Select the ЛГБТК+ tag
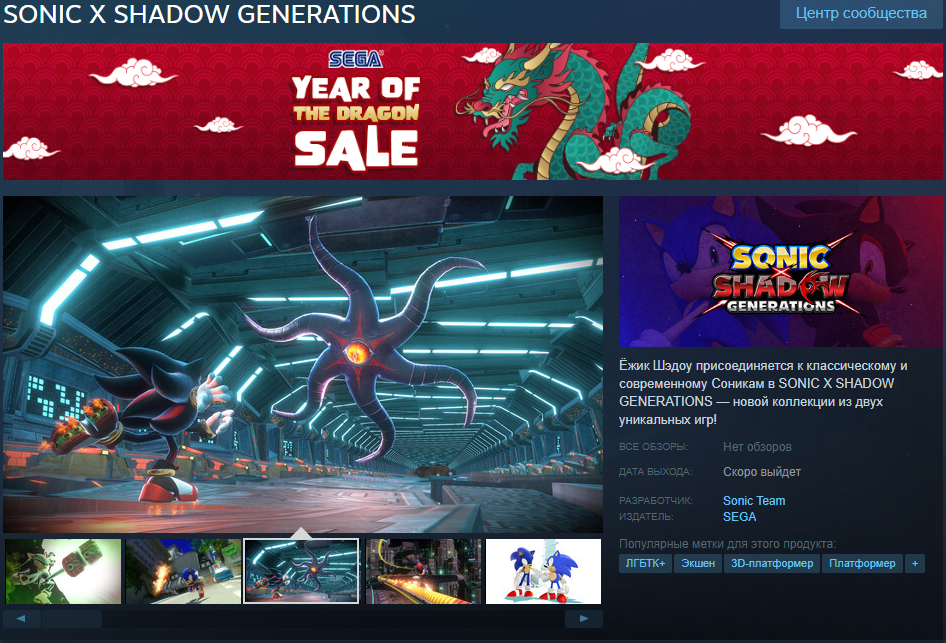Image resolution: width=946 pixels, height=643 pixels. (x=645, y=563)
